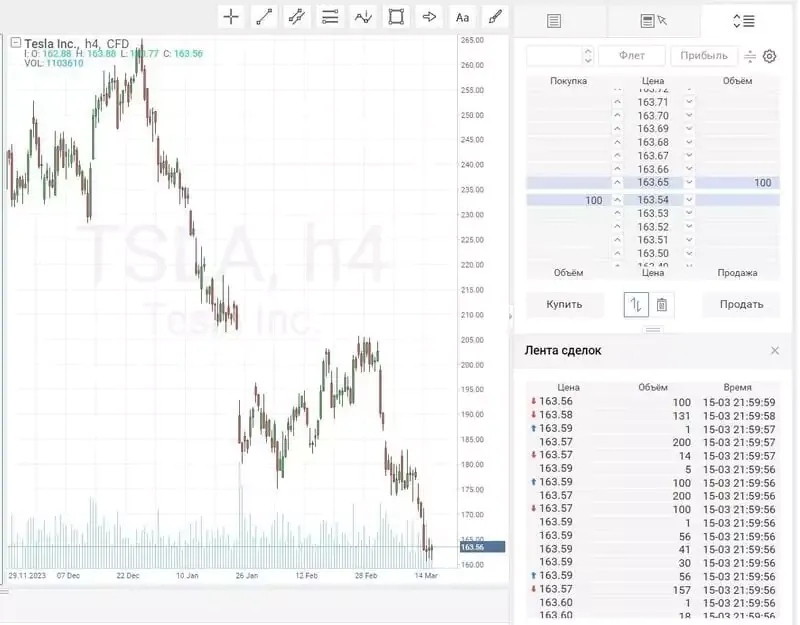800x625 pixels.
Task: Select the brush drawing tool
Action: point(495,17)
